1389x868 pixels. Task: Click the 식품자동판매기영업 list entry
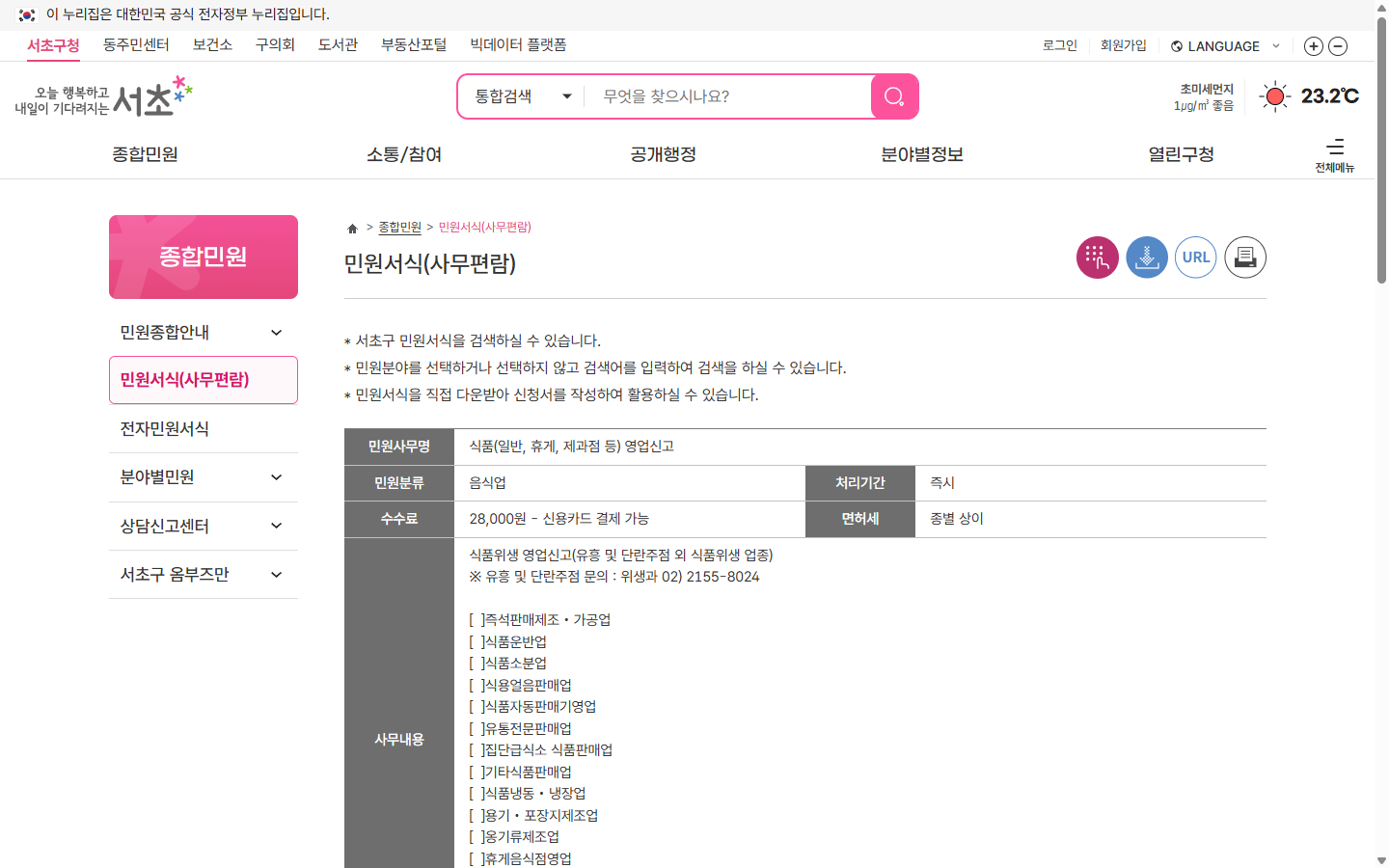(532, 707)
